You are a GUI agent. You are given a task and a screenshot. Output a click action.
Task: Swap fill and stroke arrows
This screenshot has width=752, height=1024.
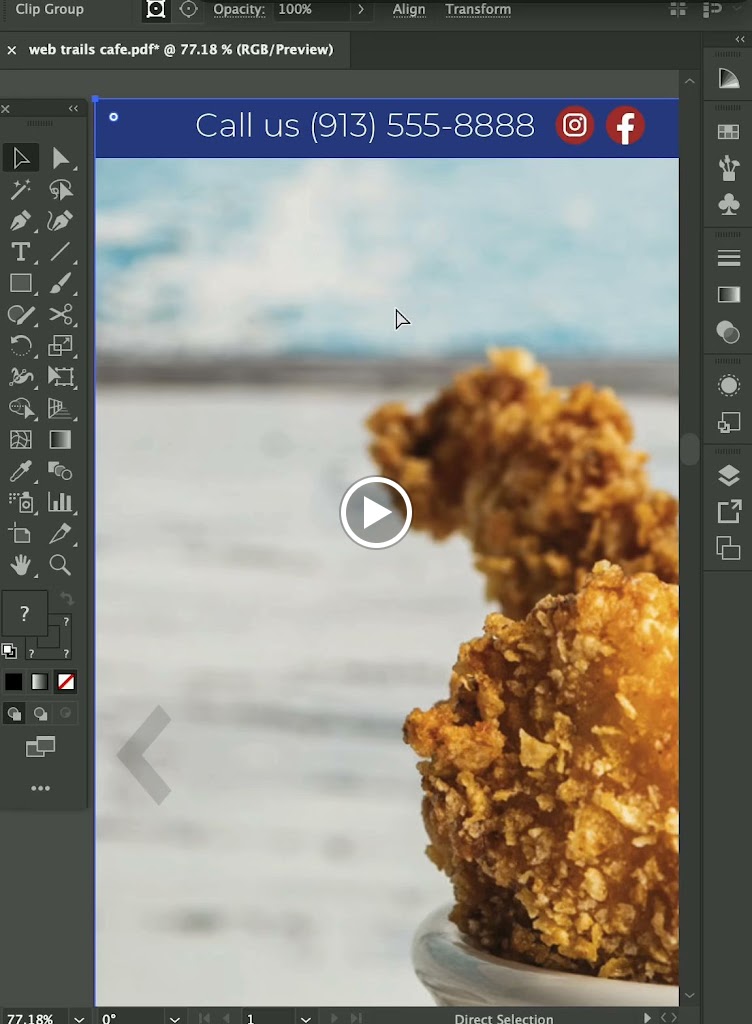tap(66, 598)
